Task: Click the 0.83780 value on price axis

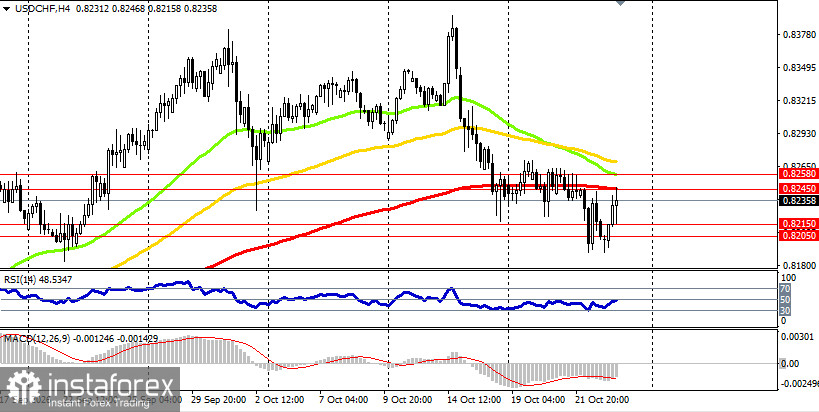Action: (x=798, y=35)
